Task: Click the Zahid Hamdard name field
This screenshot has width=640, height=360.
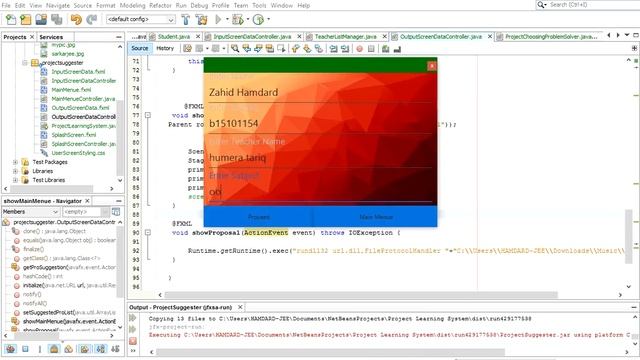Action: click(320, 92)
